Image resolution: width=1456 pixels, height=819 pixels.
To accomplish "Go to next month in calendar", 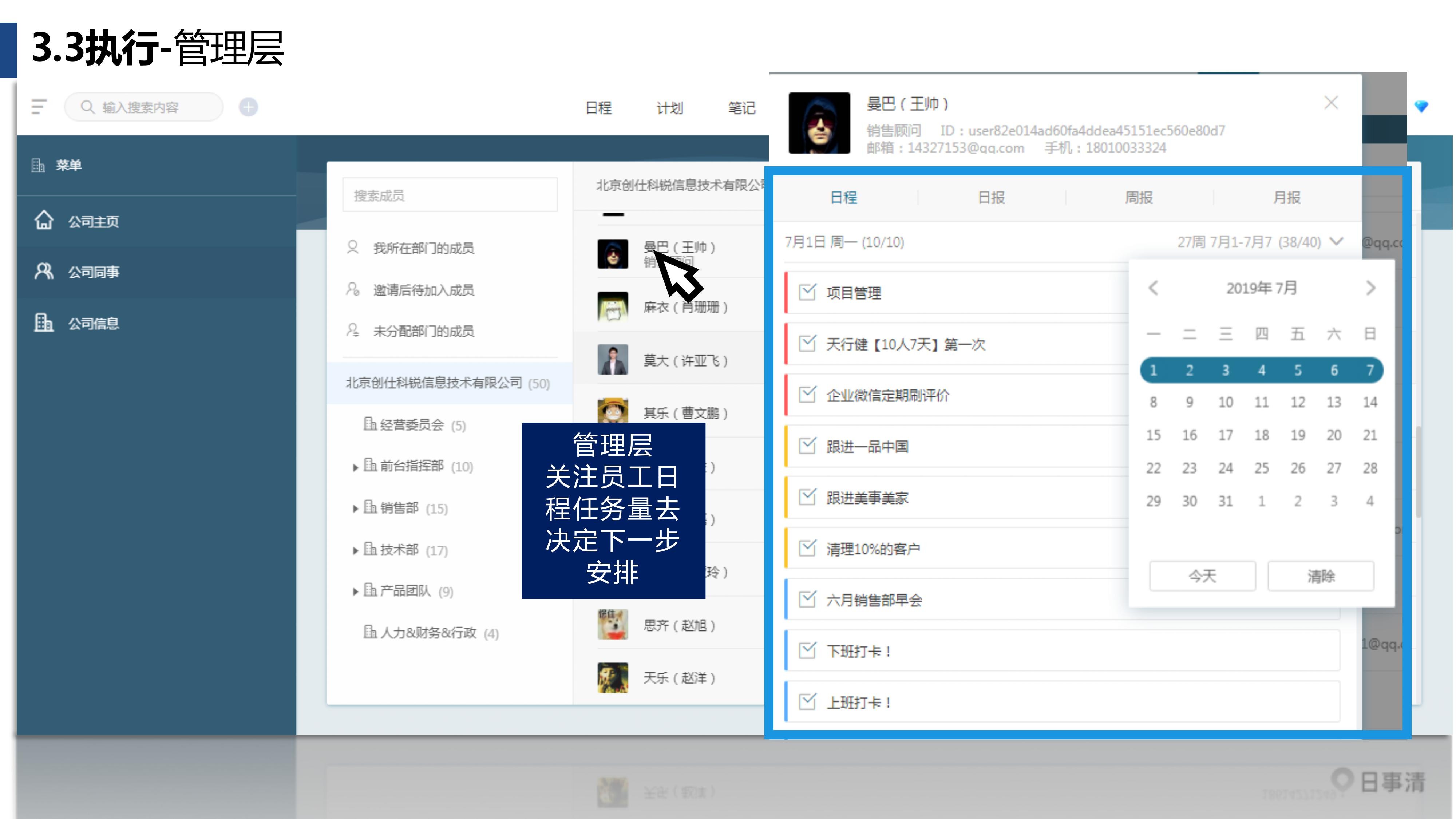I will [x=1371, y=288].
